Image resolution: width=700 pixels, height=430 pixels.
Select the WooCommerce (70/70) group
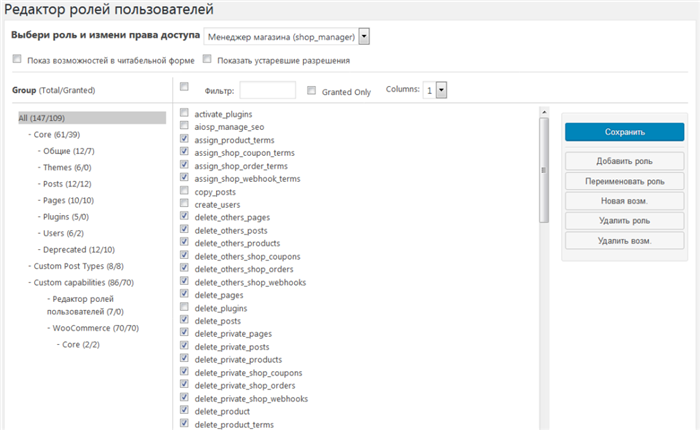click(x=93, y=328)
